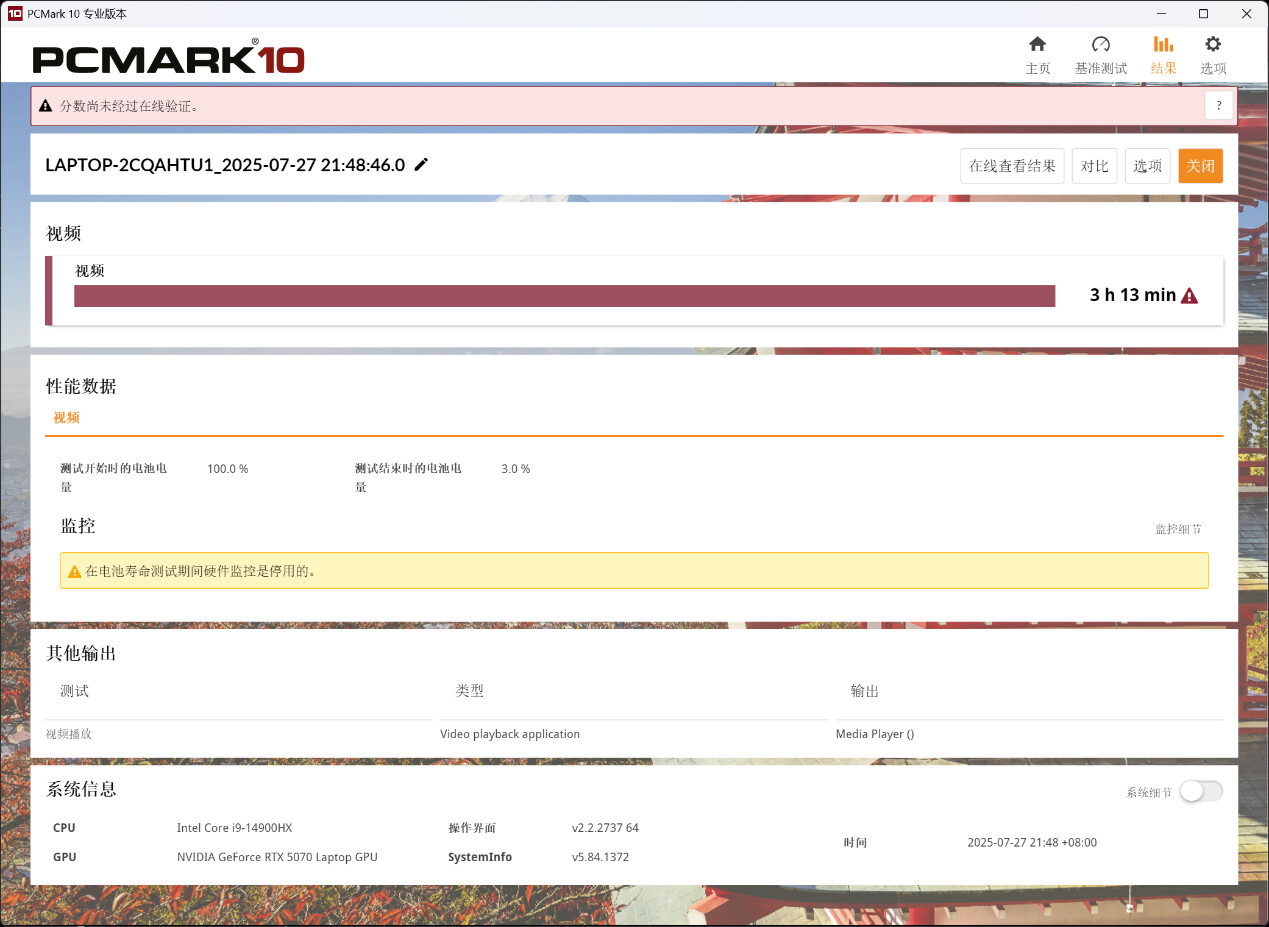The image size is (1269, 927).
Task: Select the 结果 results chart icon
Action: tap(1163, 45)
